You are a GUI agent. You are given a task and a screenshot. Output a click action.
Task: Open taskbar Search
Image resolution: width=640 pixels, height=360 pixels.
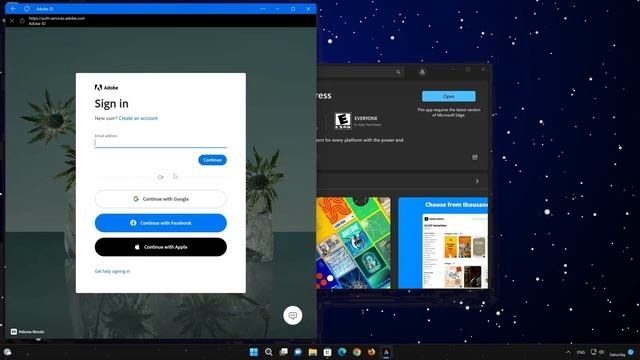click(268, 352)
